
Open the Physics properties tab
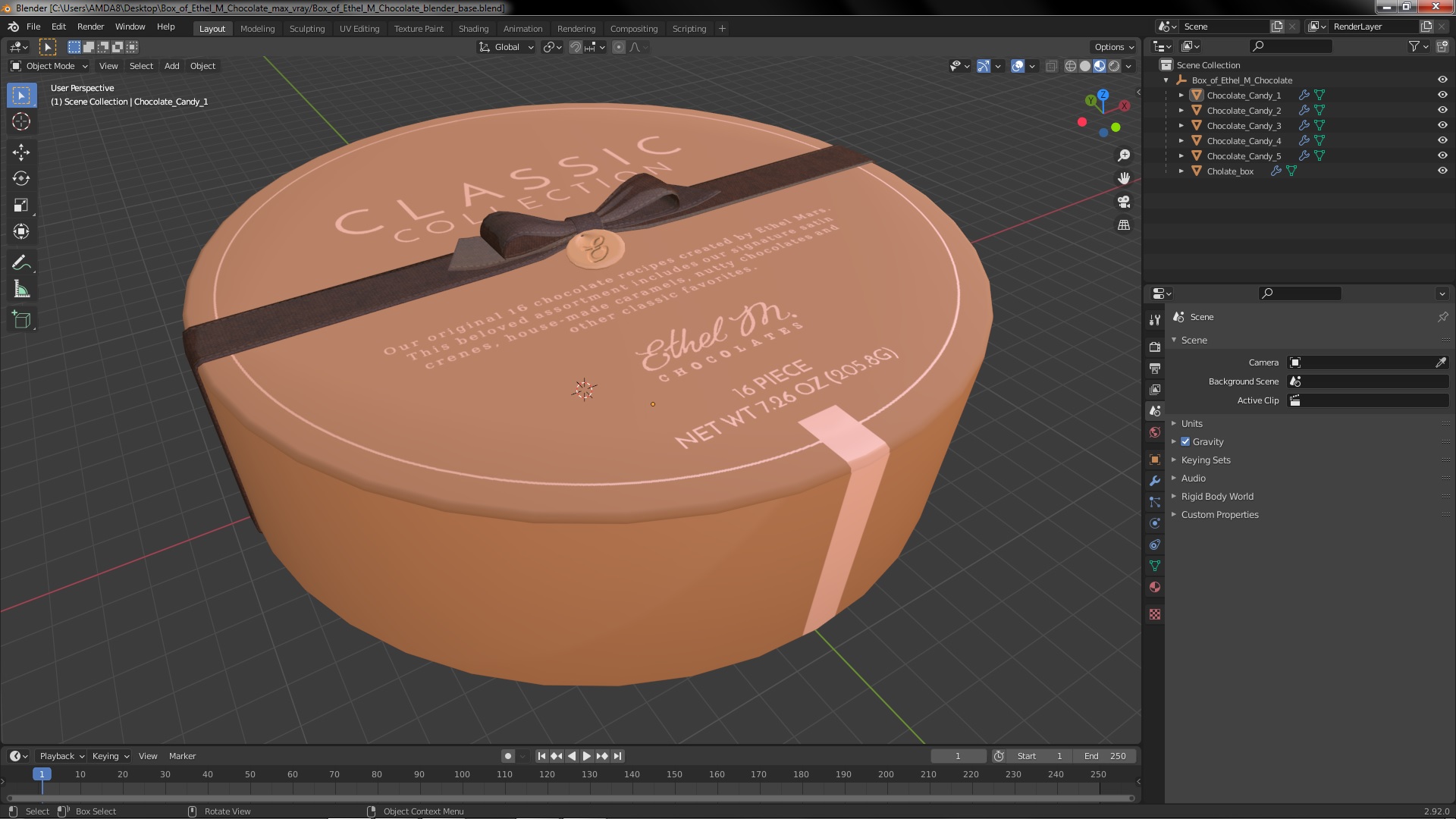pyautogui.click(x=1155, y=523)
